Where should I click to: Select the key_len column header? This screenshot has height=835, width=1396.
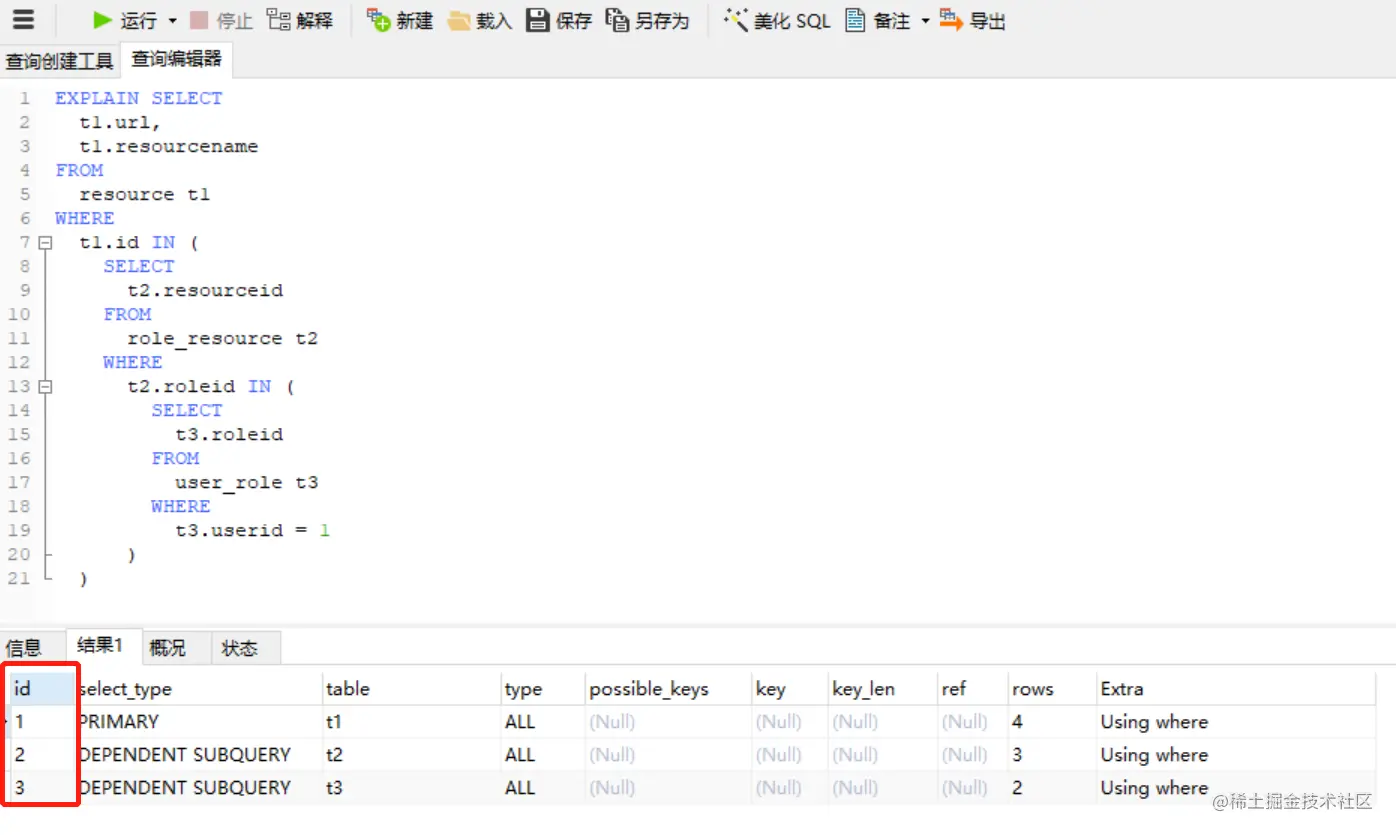click(x=883, y=689)
